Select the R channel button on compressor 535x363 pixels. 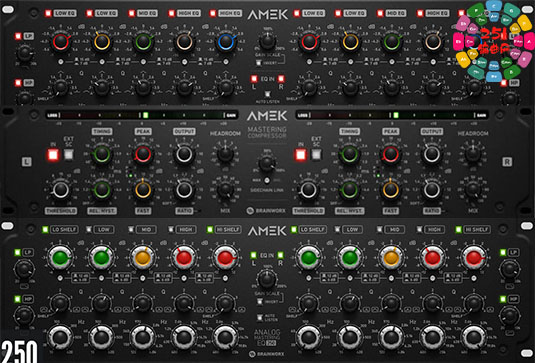pyautogui.click(x=507, y=162)
